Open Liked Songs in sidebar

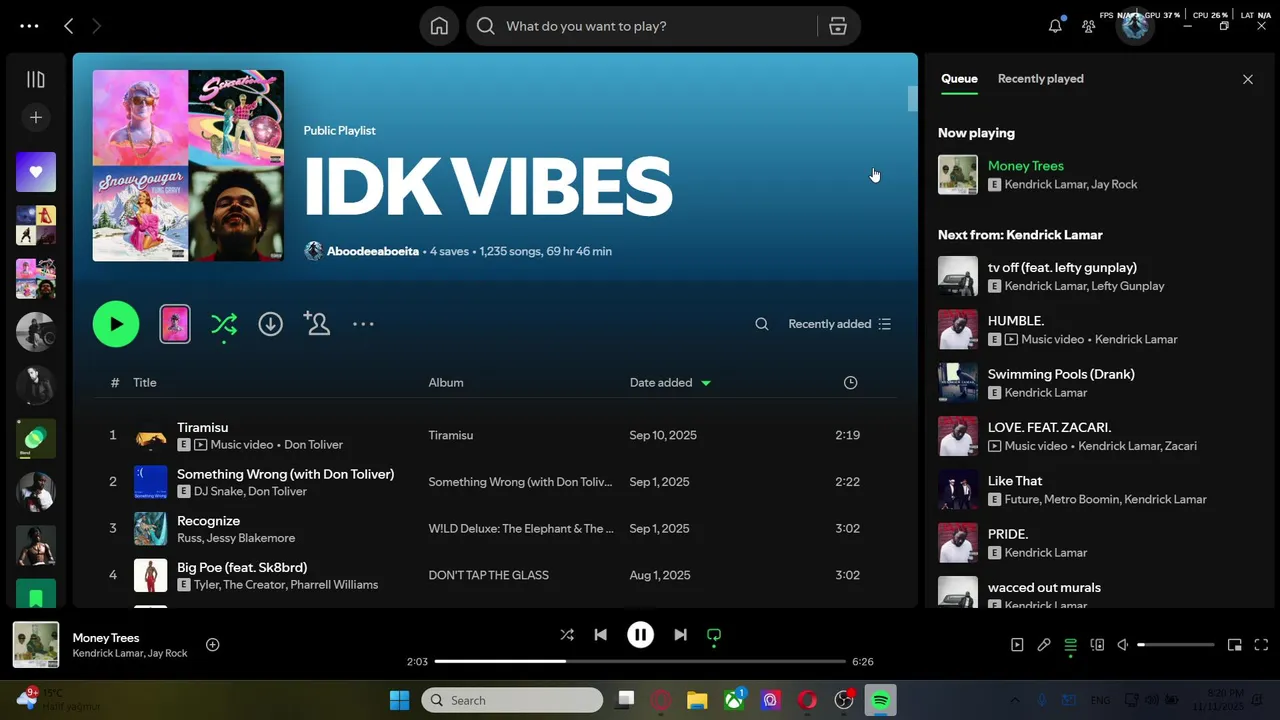pyautogui.click(x=36, y=172)
